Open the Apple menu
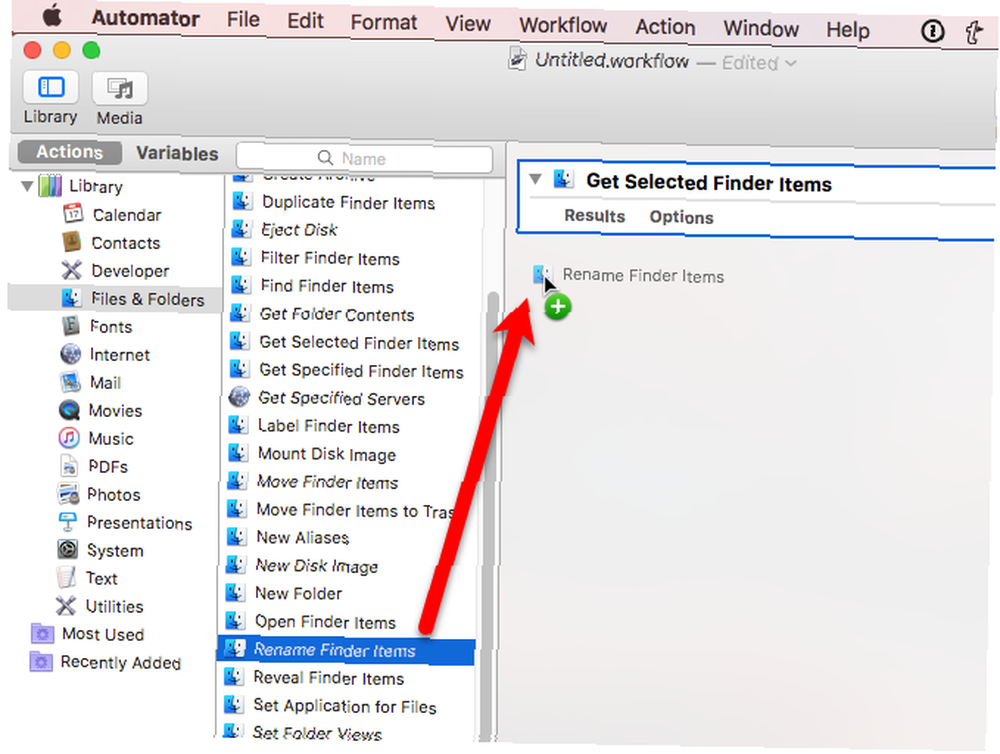This screenshot has width=1000, height=754. point(52,16)
